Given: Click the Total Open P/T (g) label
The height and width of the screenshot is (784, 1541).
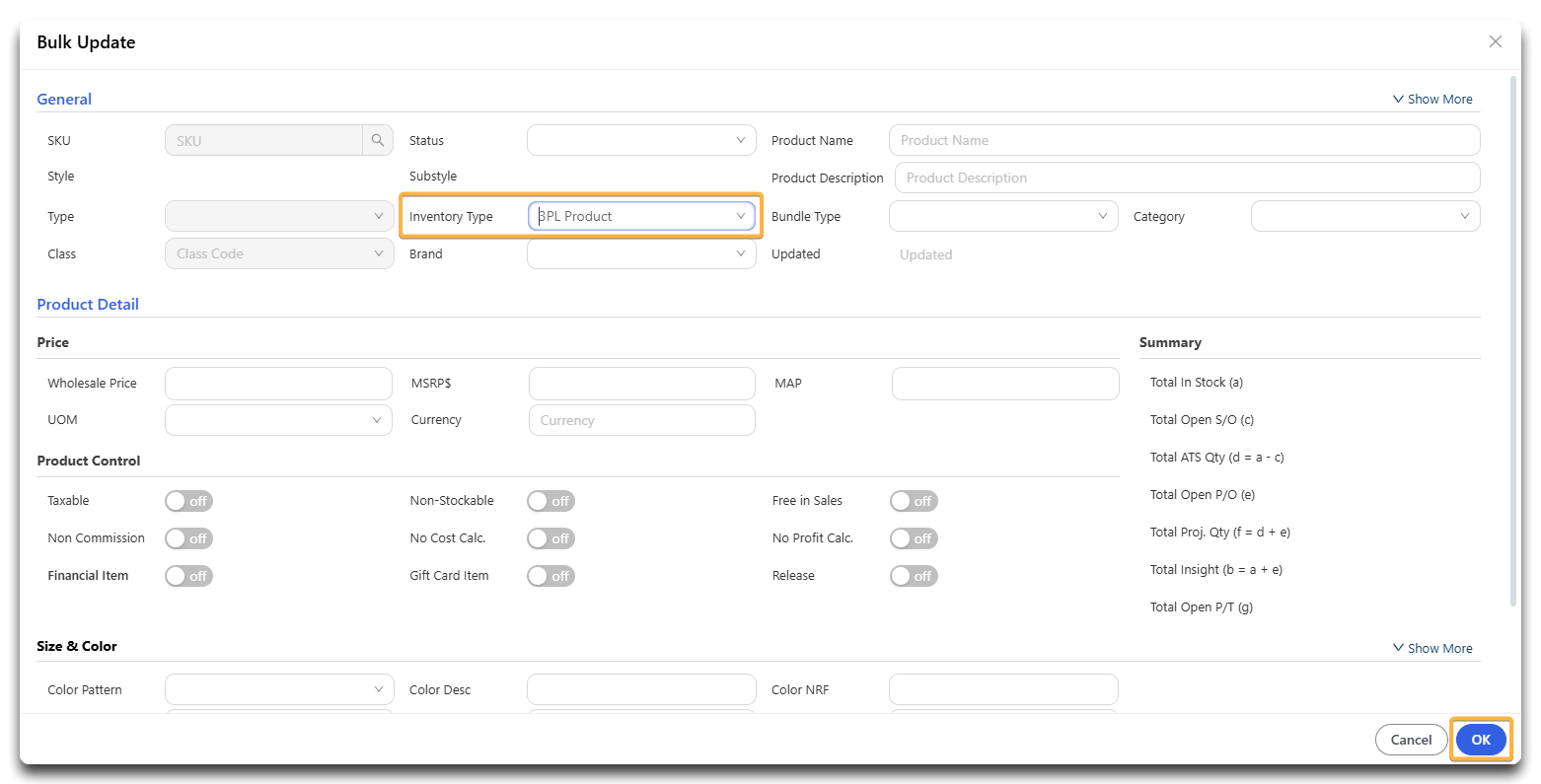Looking at the screenshot, I should [x=1201, y=606].
